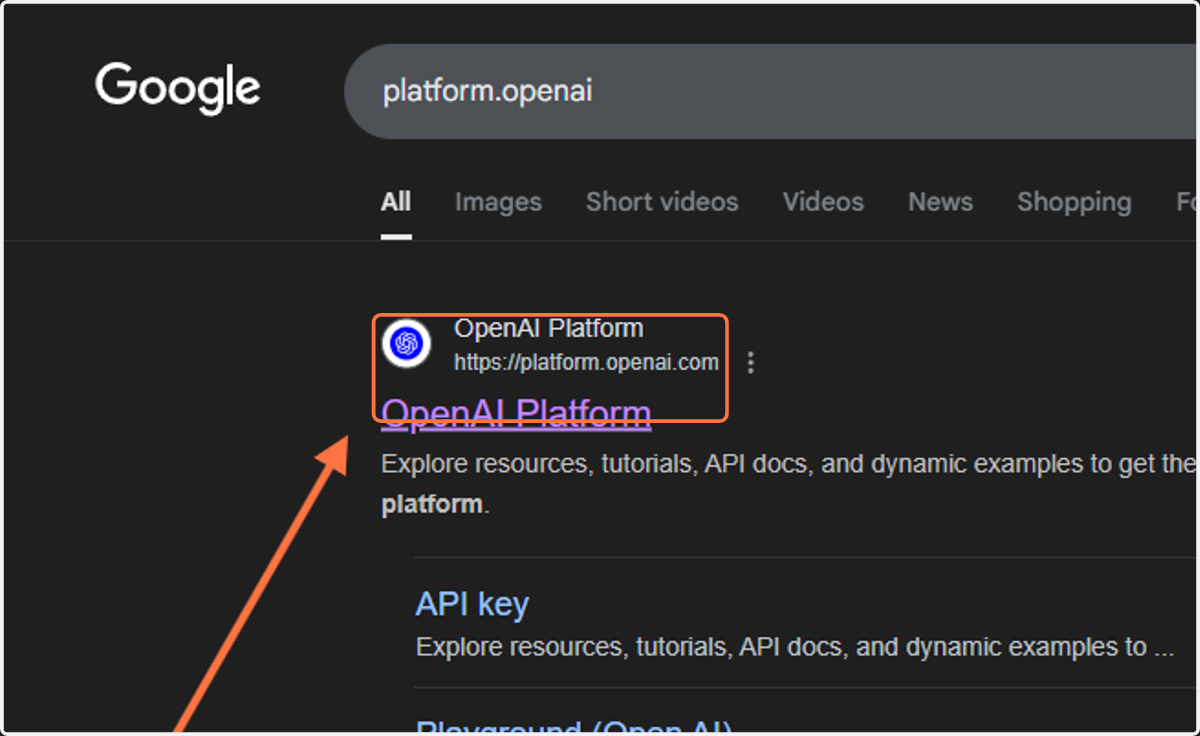Open the three-dot menu beside platform.openai.com

pyautogui.click(x=751, y=362)
